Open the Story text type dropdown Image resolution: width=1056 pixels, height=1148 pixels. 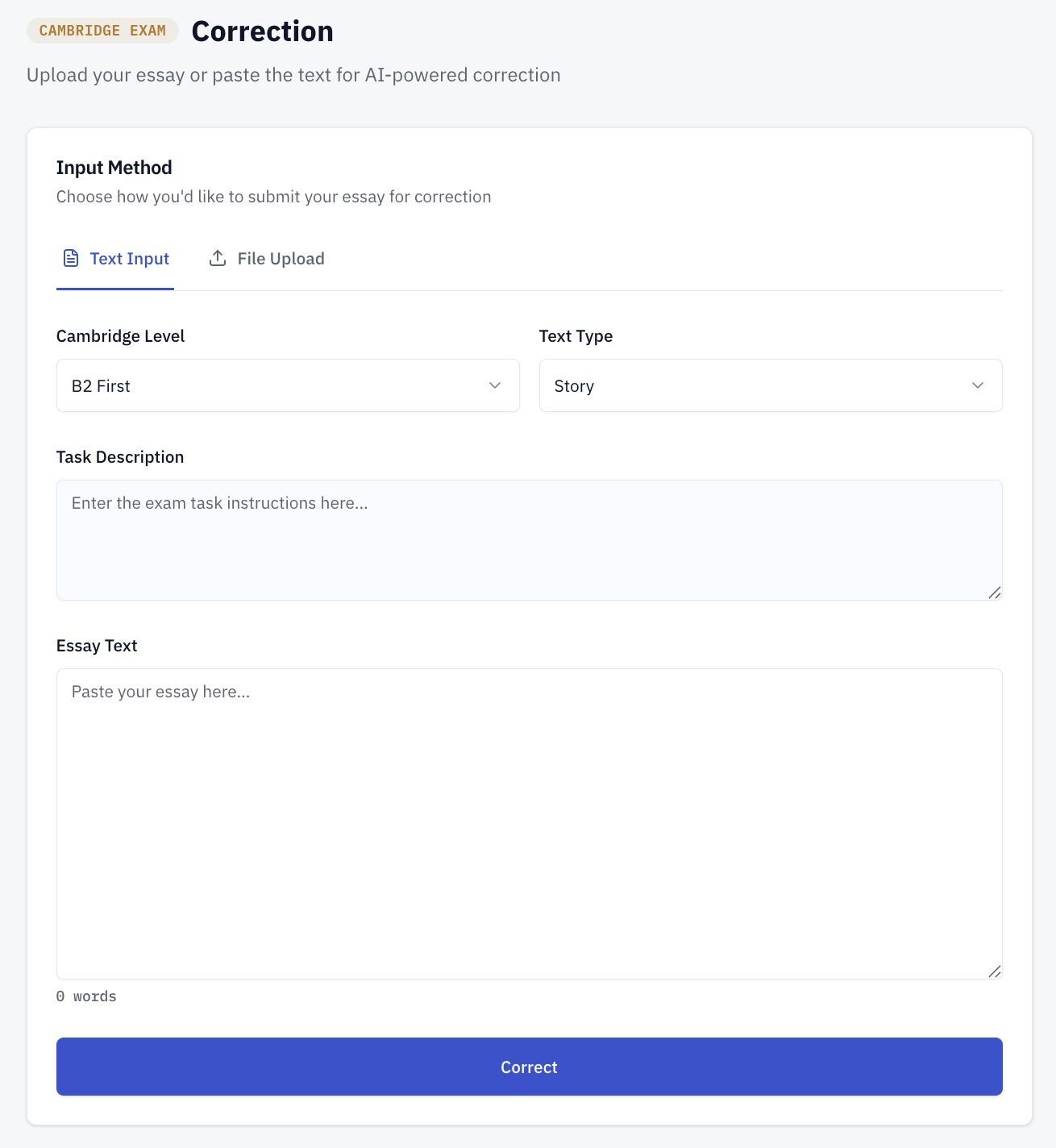coord(771,385)
